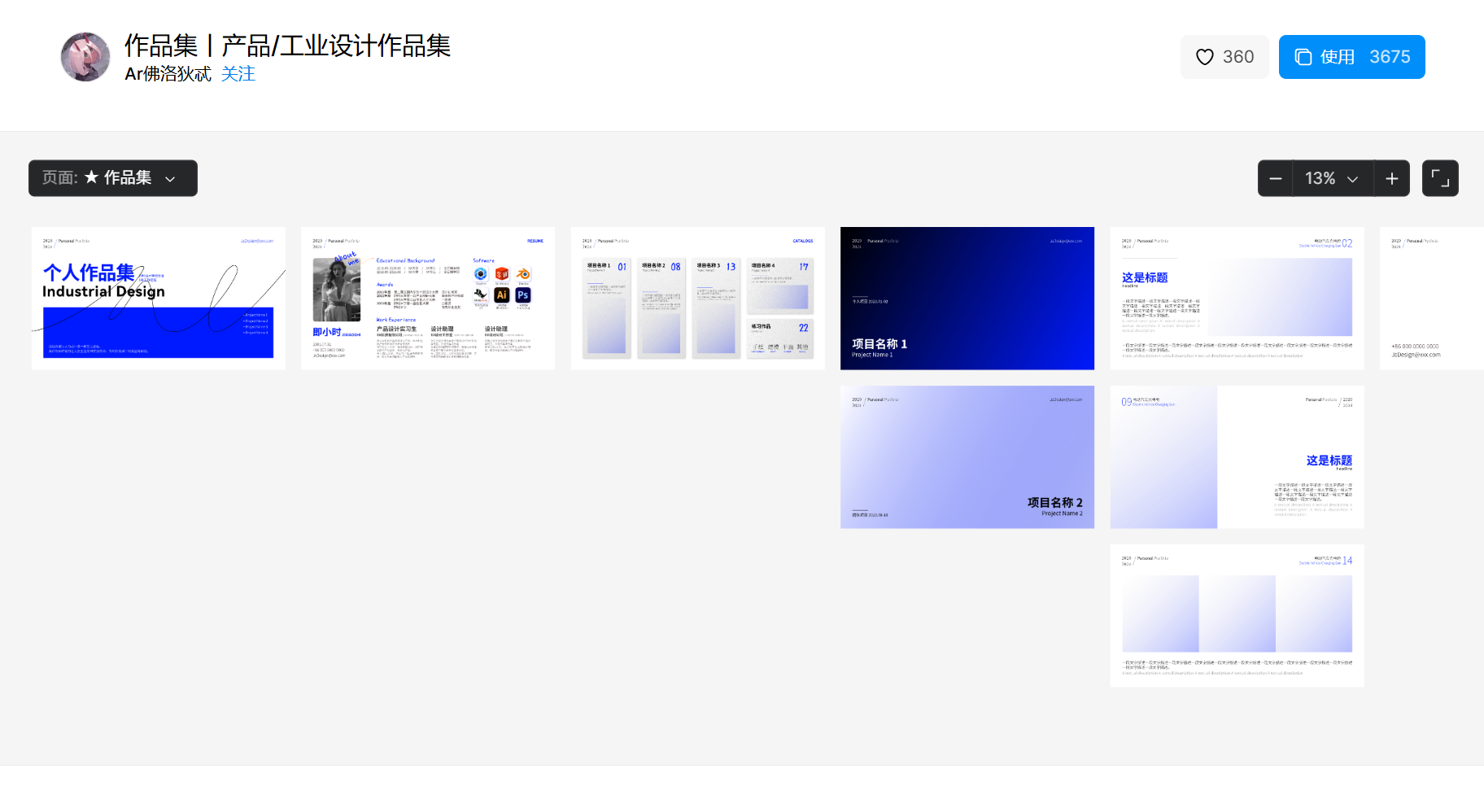Open the dark blue 项目名称 1 thumbnail
This screenshot has width=1484, height=812.
[967, 299]
